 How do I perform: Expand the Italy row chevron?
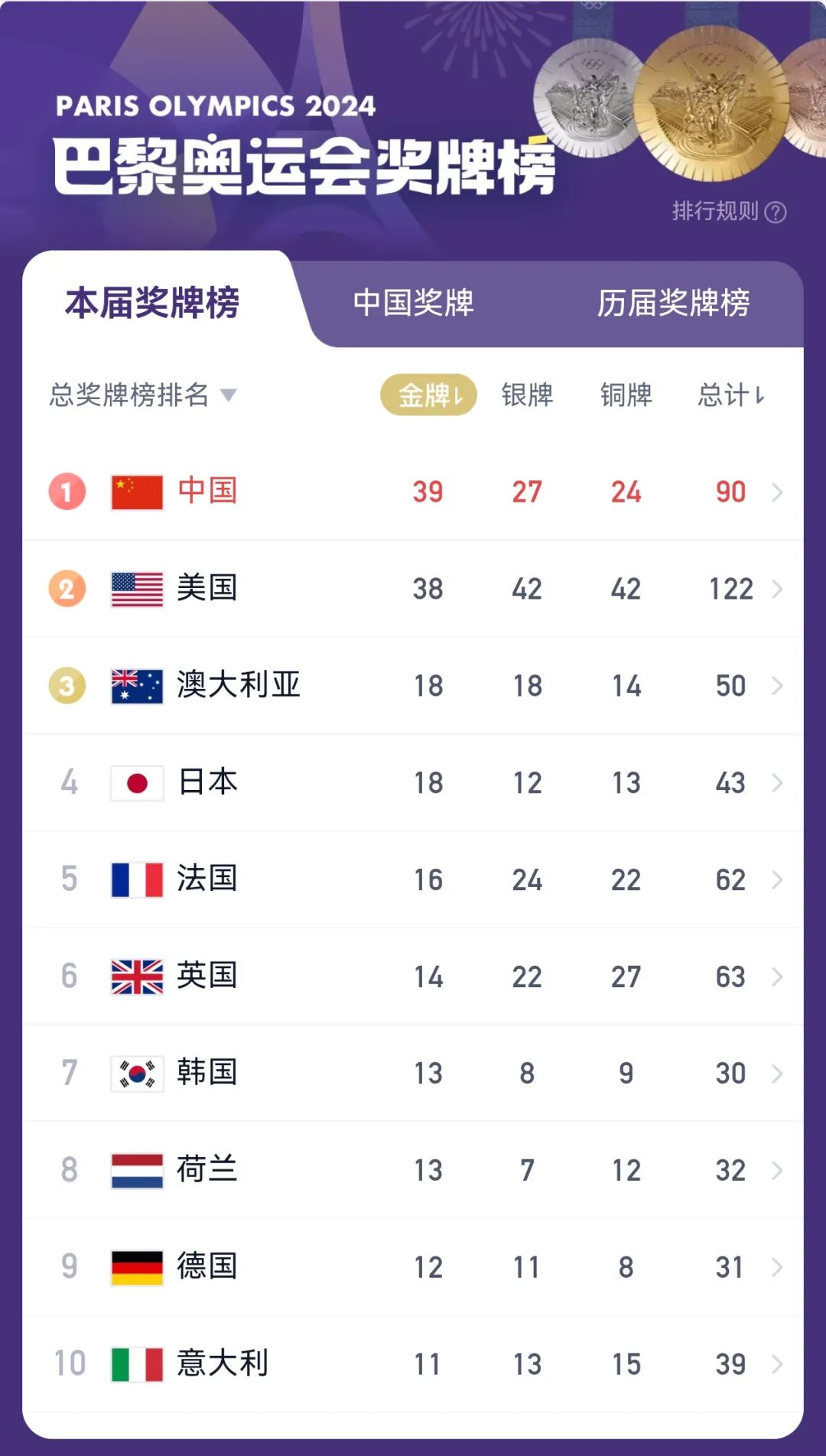pyautogui.click(x=777, y=1363)
